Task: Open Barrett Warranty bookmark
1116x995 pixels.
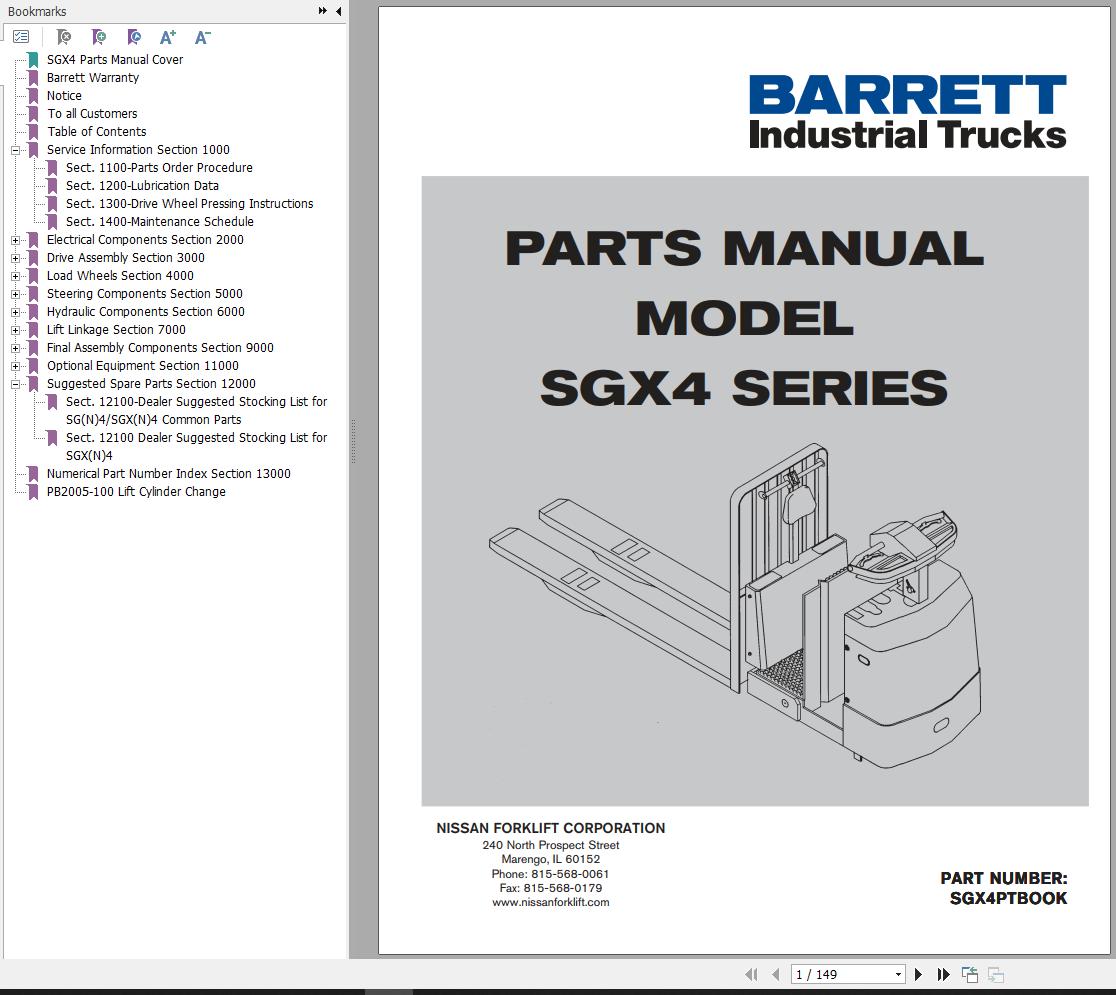Action: point(93,78)
